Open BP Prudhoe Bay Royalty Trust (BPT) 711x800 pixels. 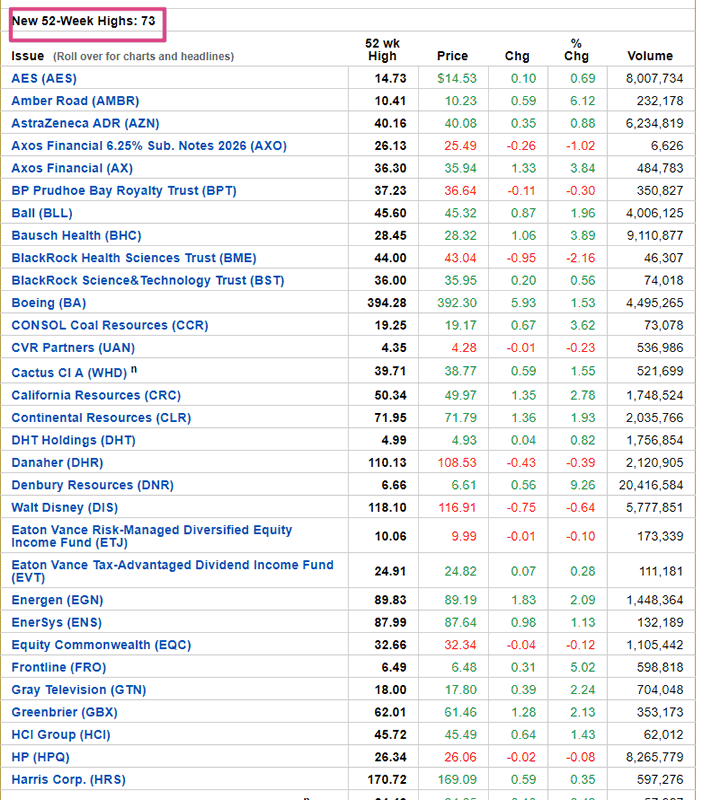click(124, 191)
